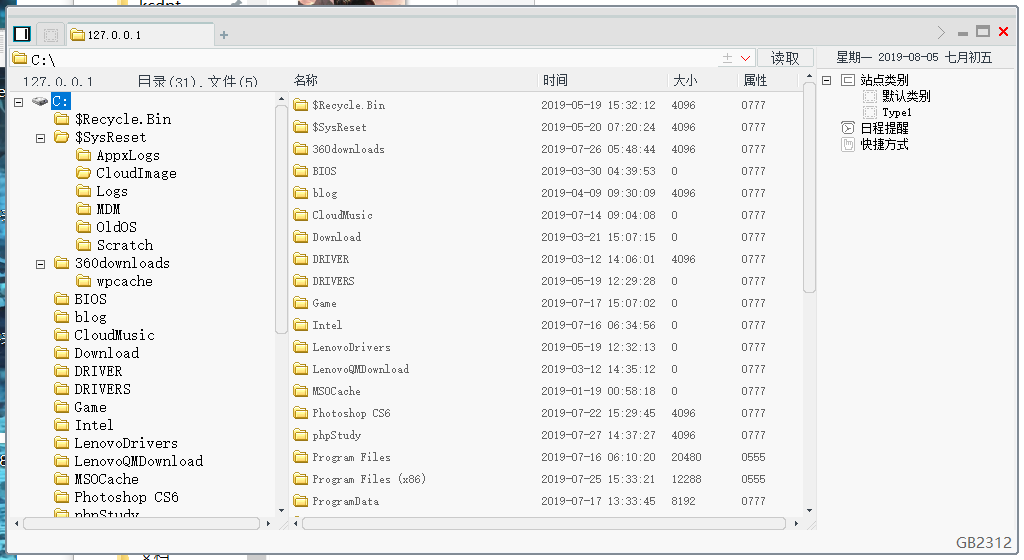
Task: Select Photoshop CS6 row in the file list
Action: [x=351, y=413]
